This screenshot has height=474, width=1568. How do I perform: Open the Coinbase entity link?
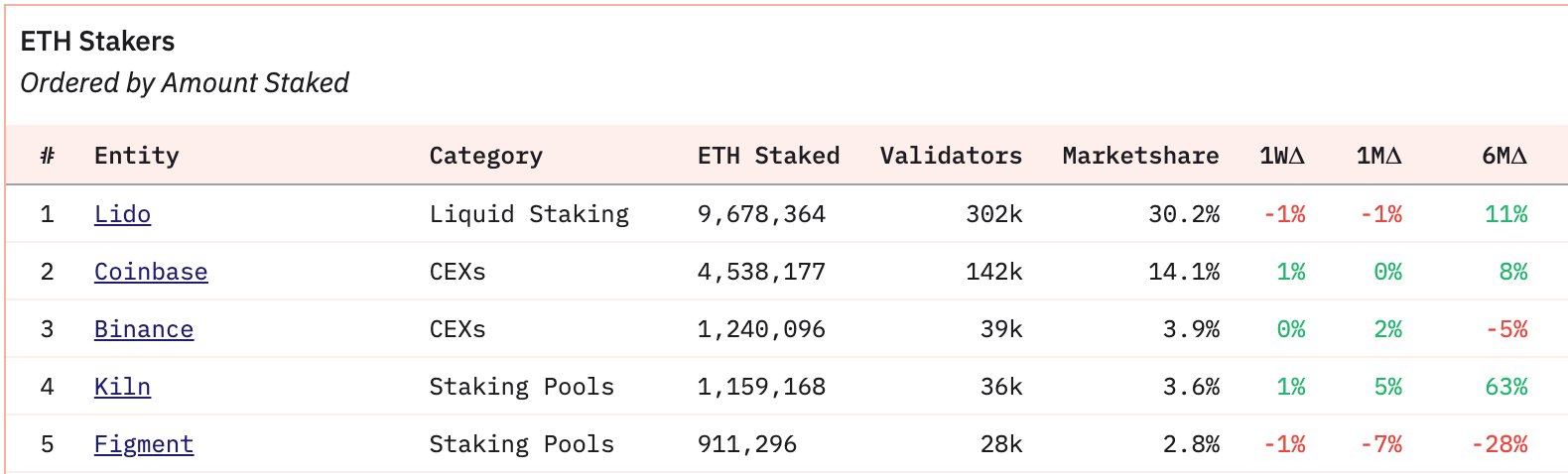tap(151, 272)
